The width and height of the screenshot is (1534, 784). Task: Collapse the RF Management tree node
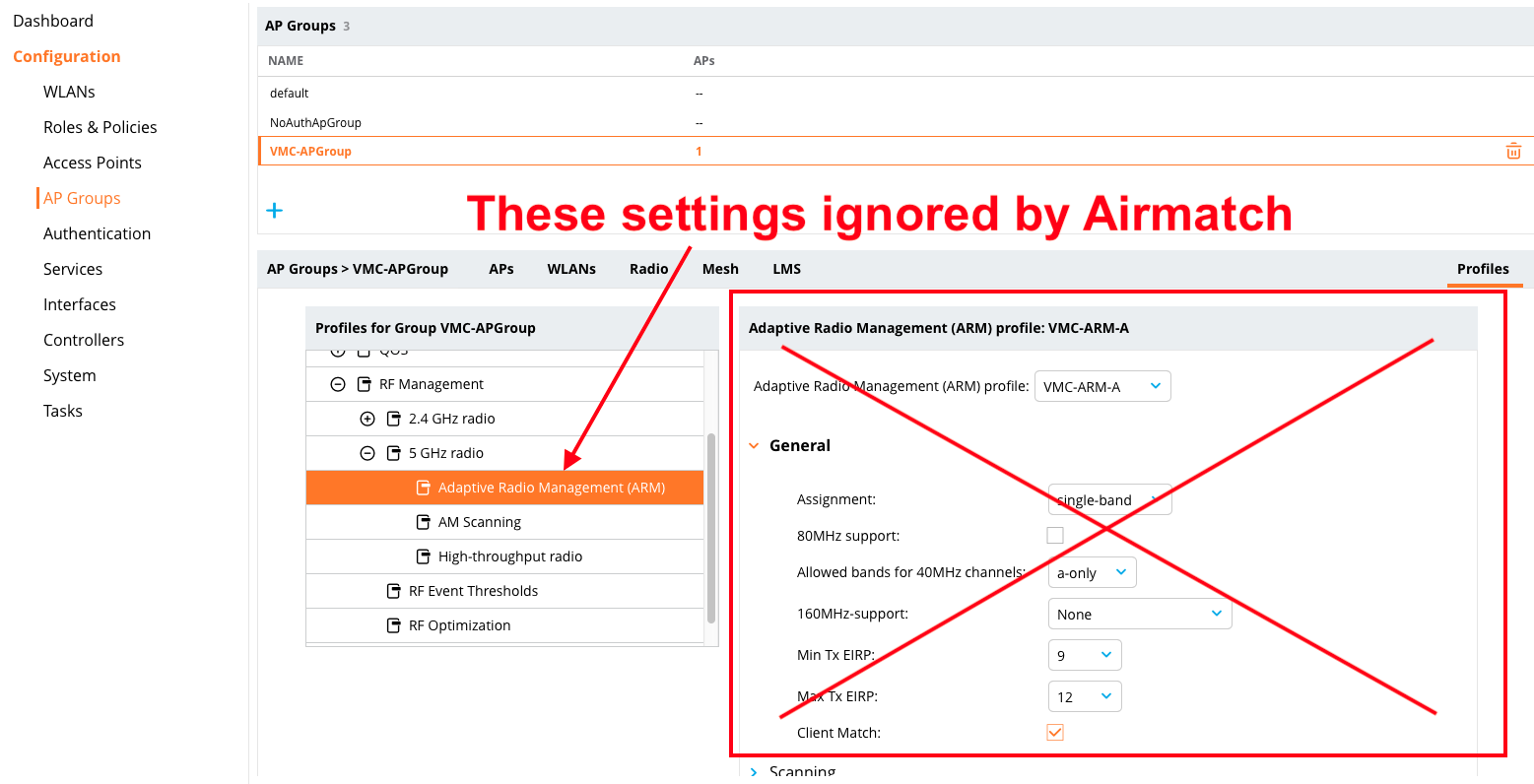click(338, 383)
